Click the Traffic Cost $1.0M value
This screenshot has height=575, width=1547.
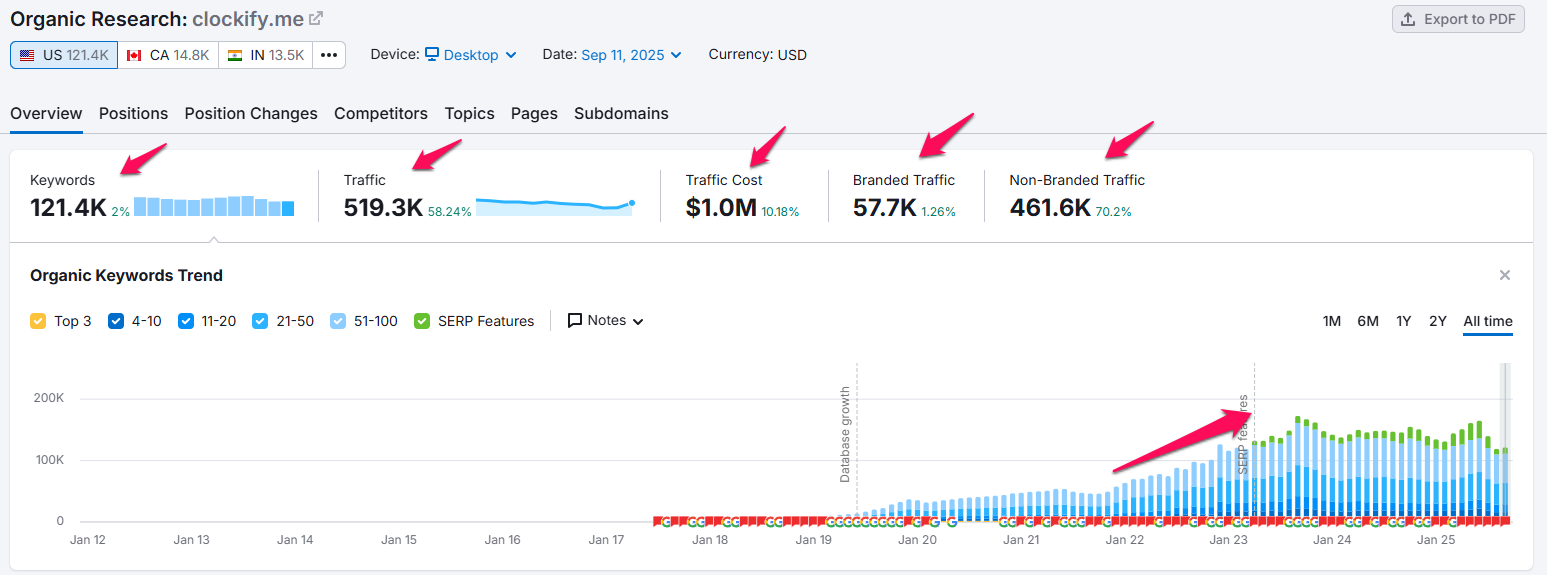(721, 208)
